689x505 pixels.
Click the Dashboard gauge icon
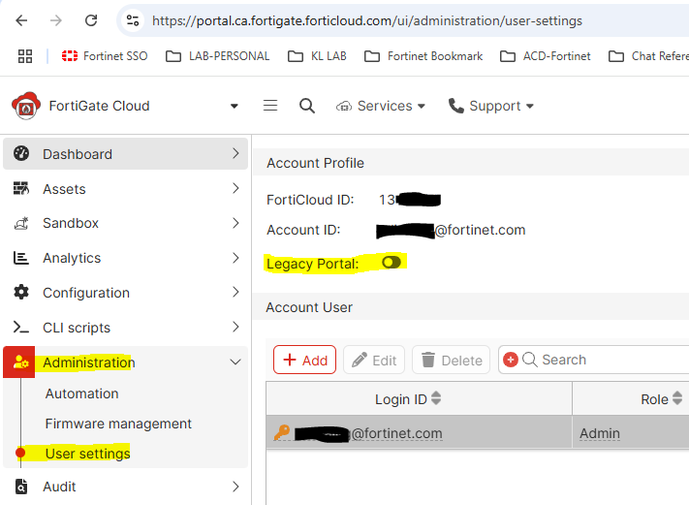point(21,154)
